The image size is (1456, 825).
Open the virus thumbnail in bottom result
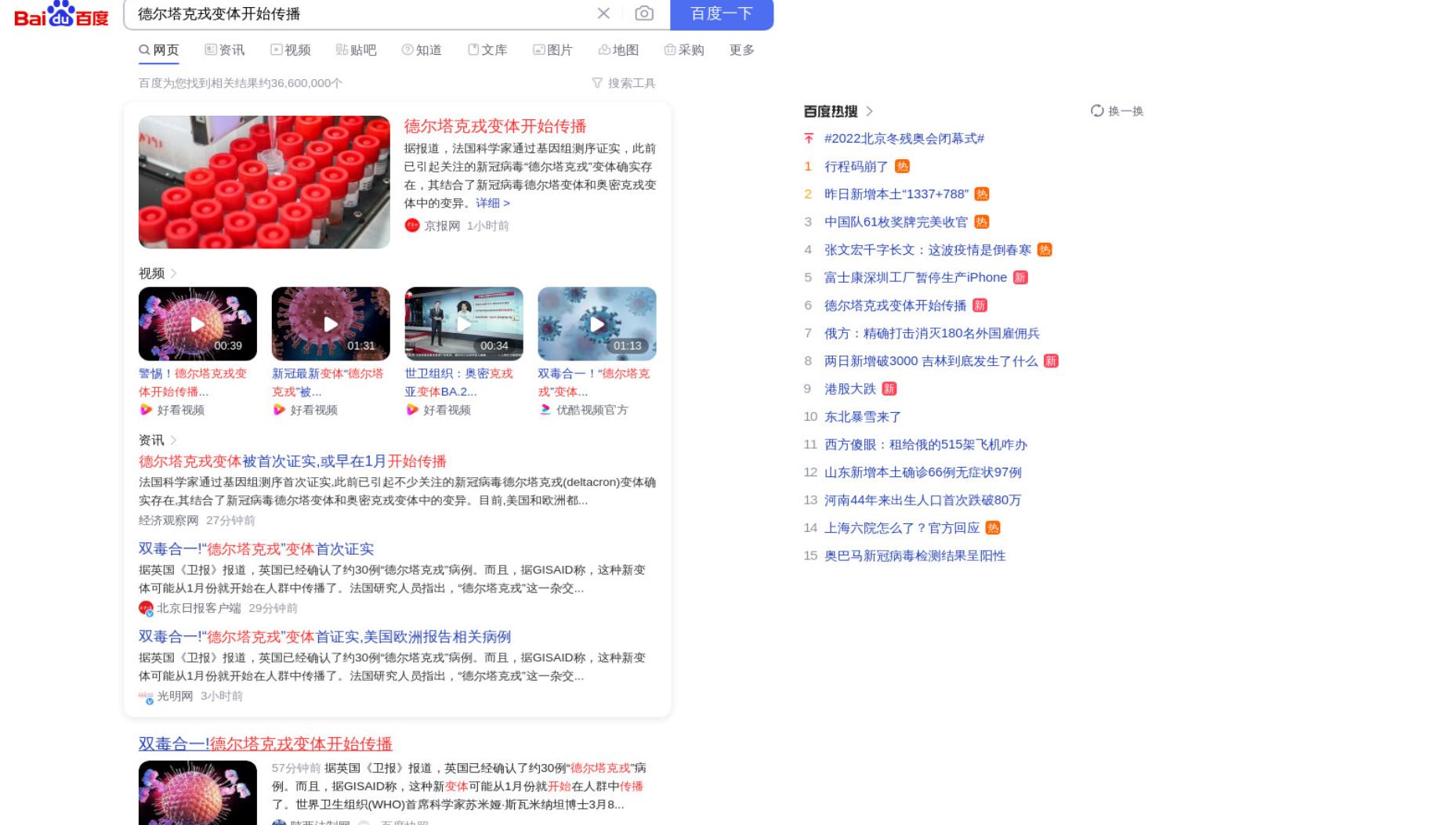(197, 793)
